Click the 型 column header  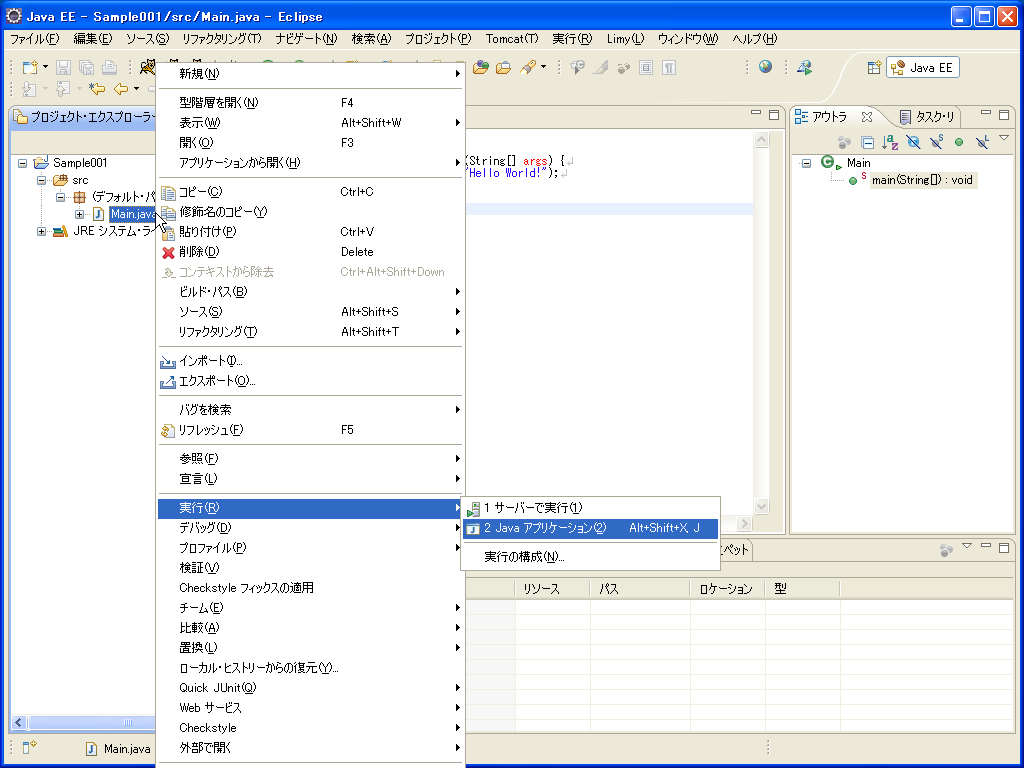803,589
